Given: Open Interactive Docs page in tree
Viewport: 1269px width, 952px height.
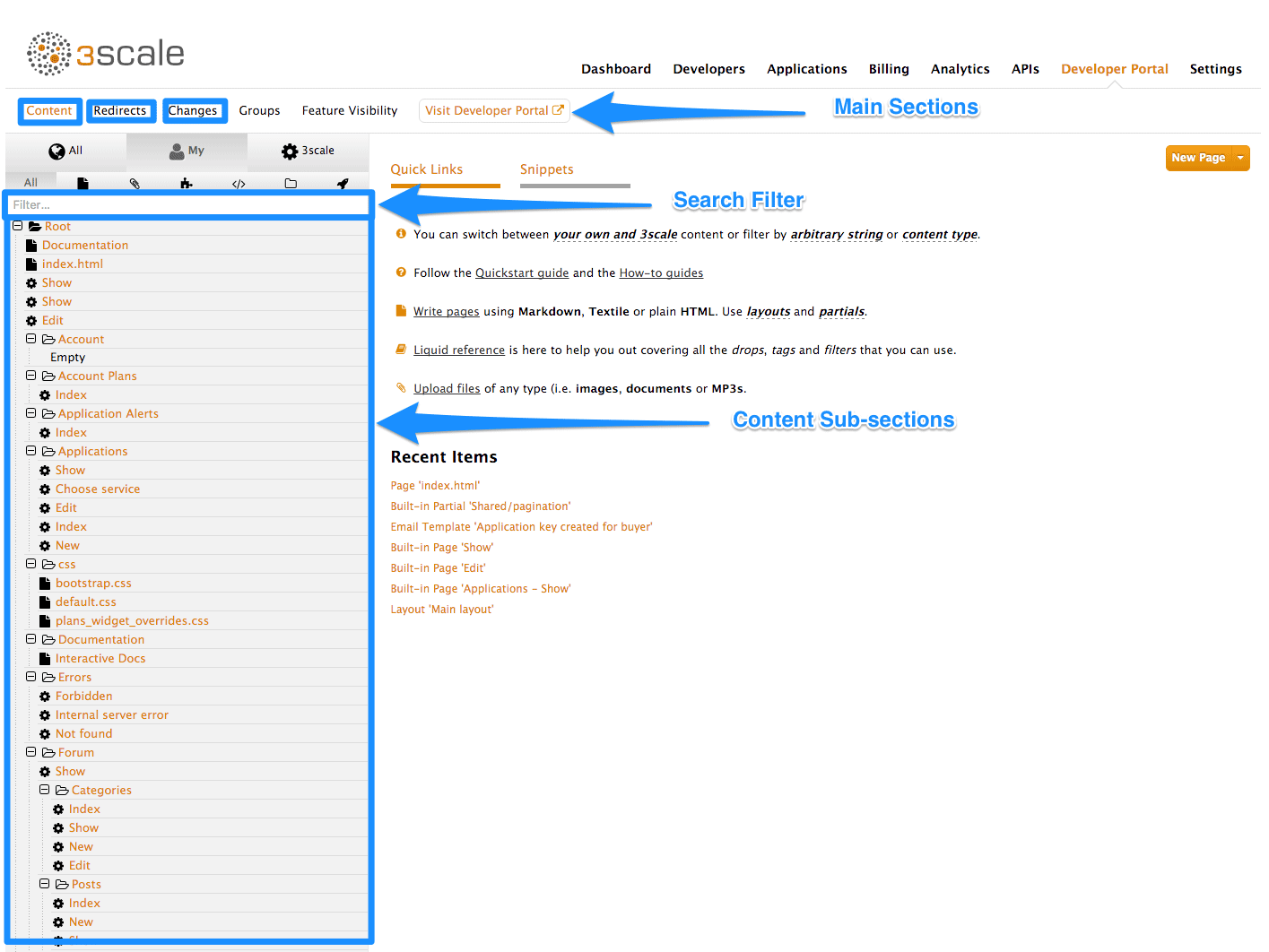Looking at the screenshot, I should 100,658.
